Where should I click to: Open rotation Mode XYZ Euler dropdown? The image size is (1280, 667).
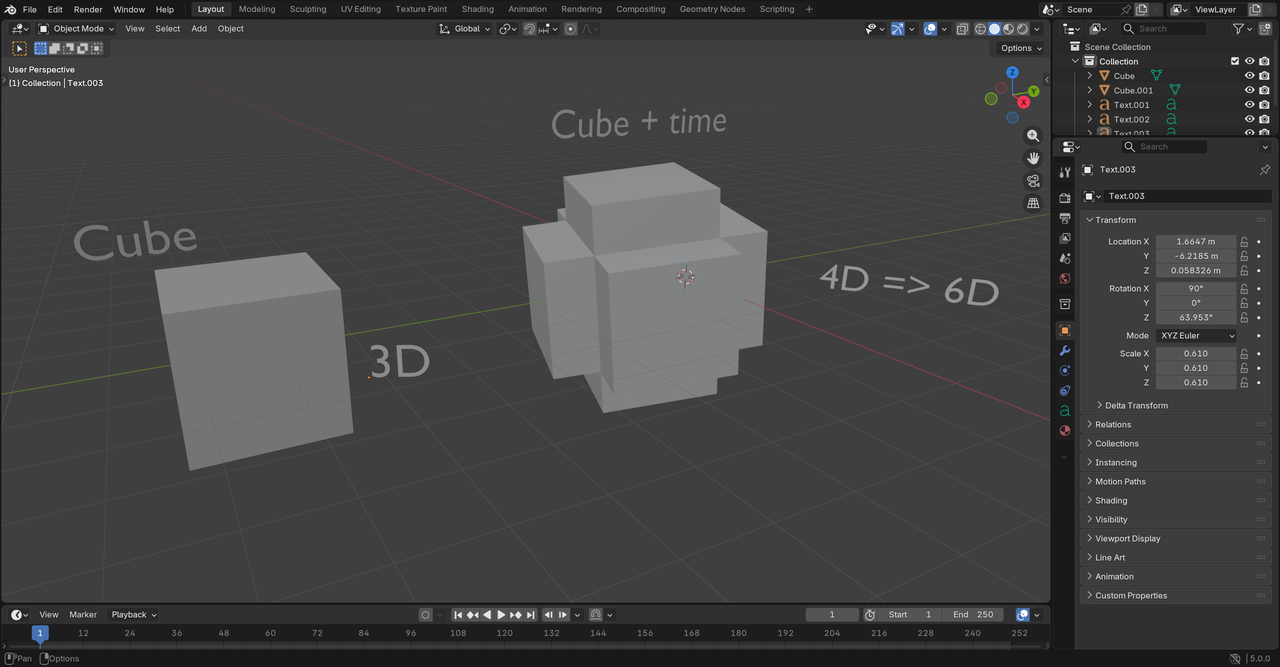(1196, 336)
